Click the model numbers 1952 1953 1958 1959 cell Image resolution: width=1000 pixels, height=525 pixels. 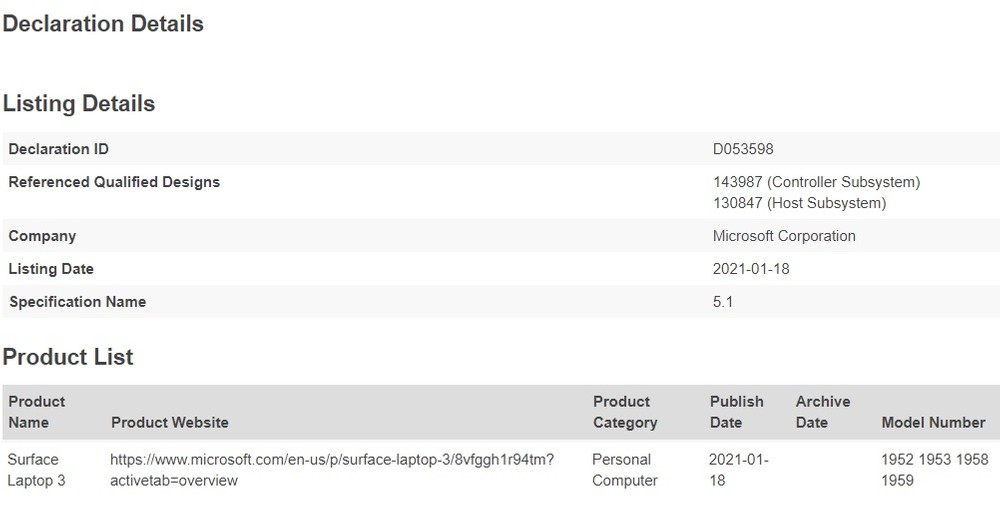[x=934, y=470]
